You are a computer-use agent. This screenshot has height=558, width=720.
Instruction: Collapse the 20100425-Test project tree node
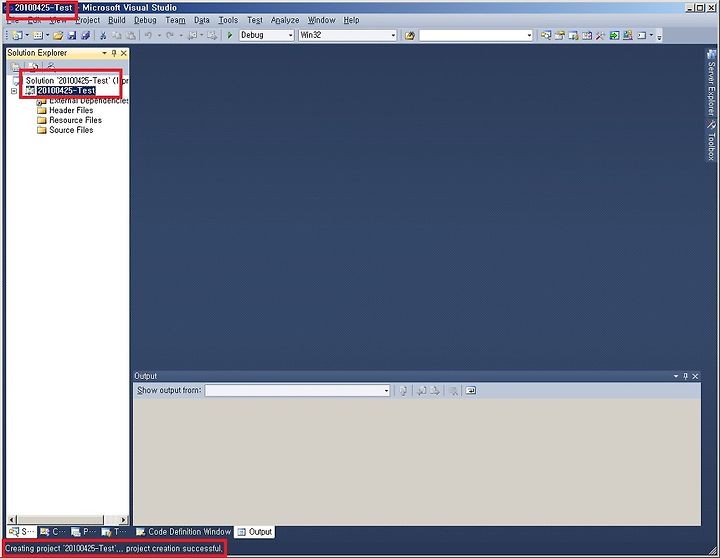[x=14, y=91]
